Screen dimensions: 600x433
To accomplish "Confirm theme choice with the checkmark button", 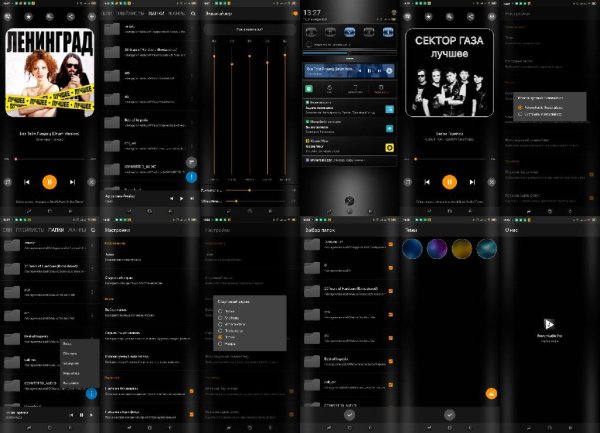I will click(x=450, y=415).
